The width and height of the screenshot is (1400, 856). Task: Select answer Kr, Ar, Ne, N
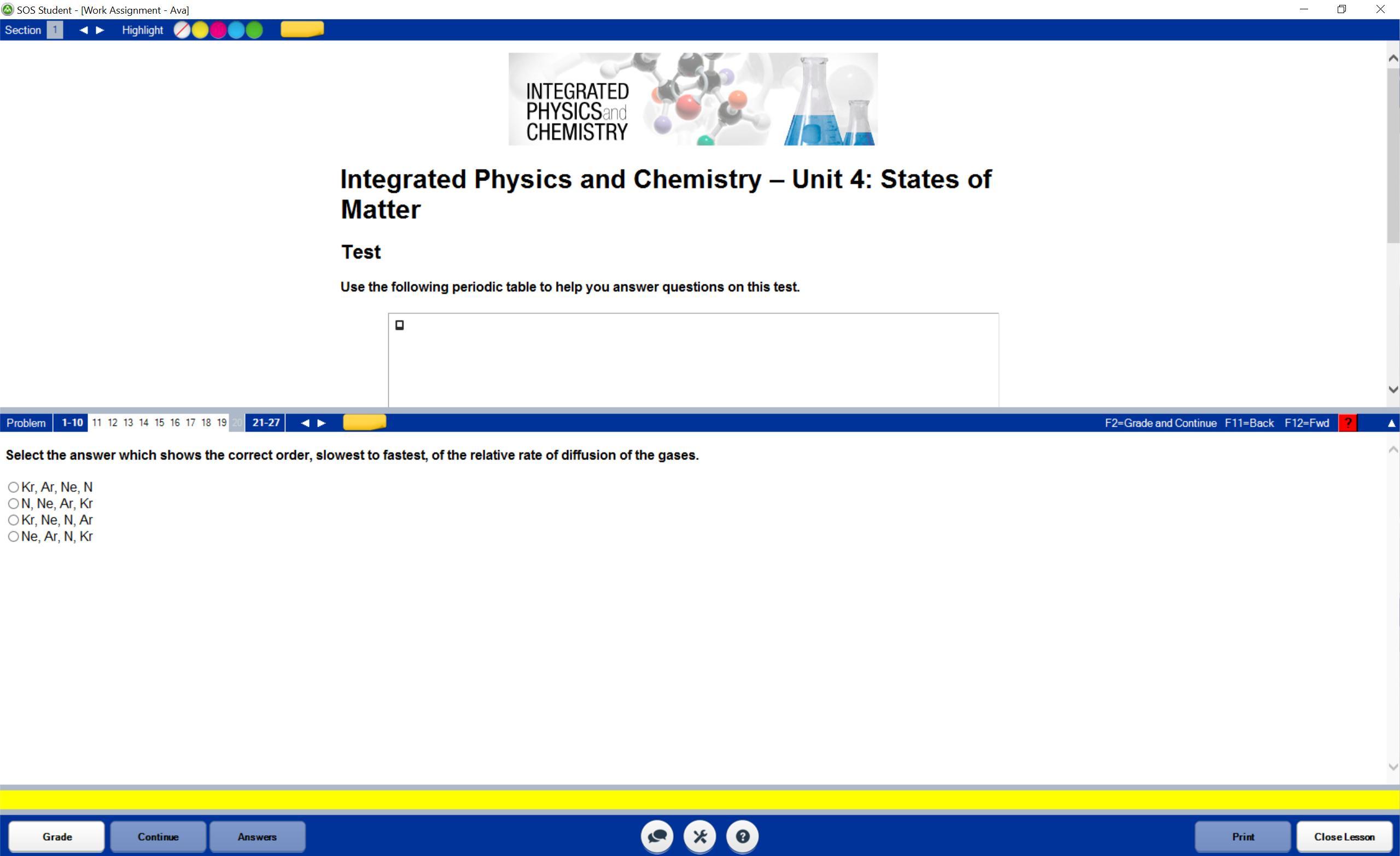coord(14,487)
